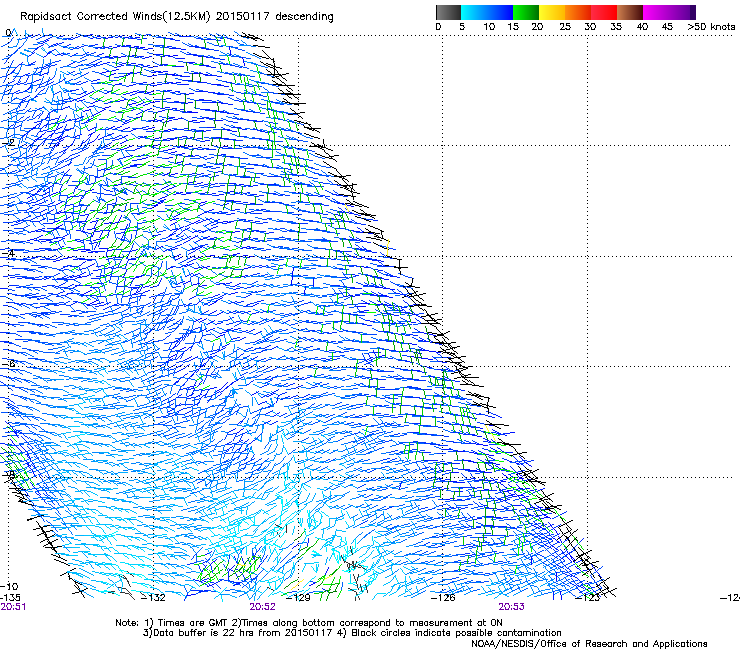Click the brown 35-40 knots legend swatch
This screenshot has width=740, height=650.
pyautogui.click(x=630, y=12)
